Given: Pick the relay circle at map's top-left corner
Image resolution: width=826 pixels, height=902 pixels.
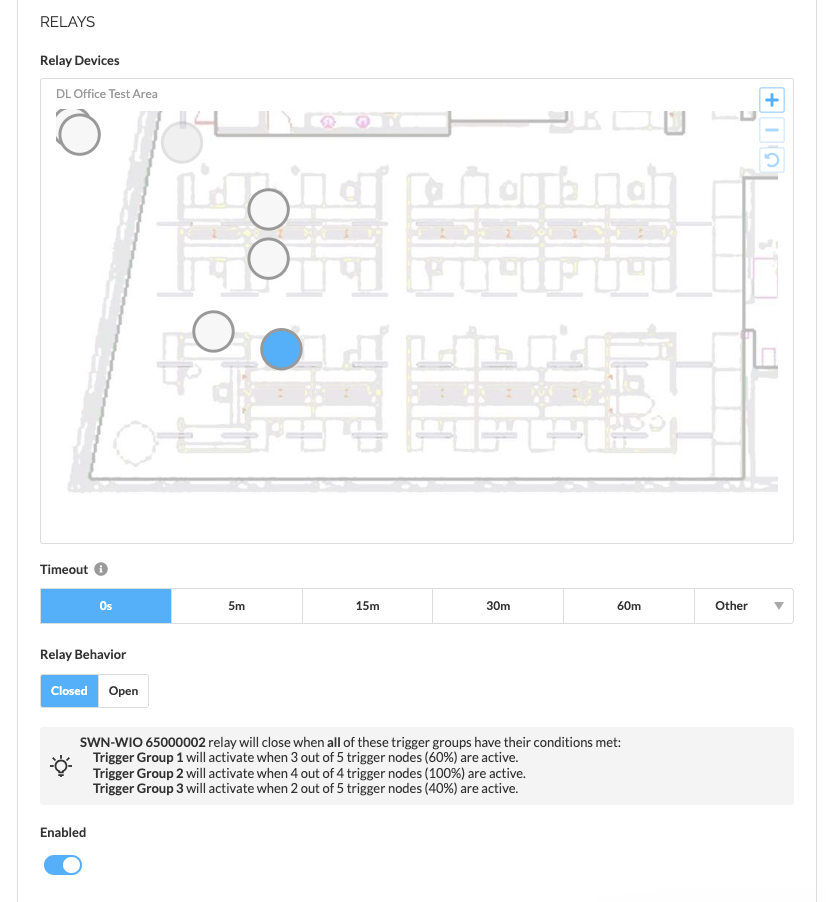Looking at the screenshot, I should pyautogui.click(x=79, y=134).
